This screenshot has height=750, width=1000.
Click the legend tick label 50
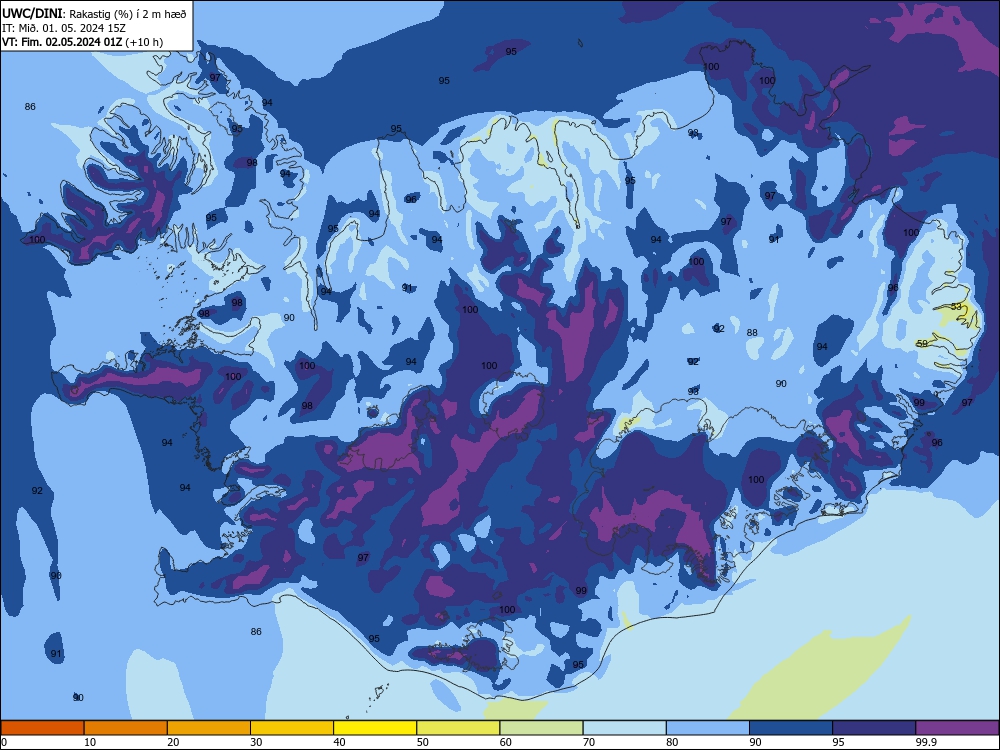423,742
